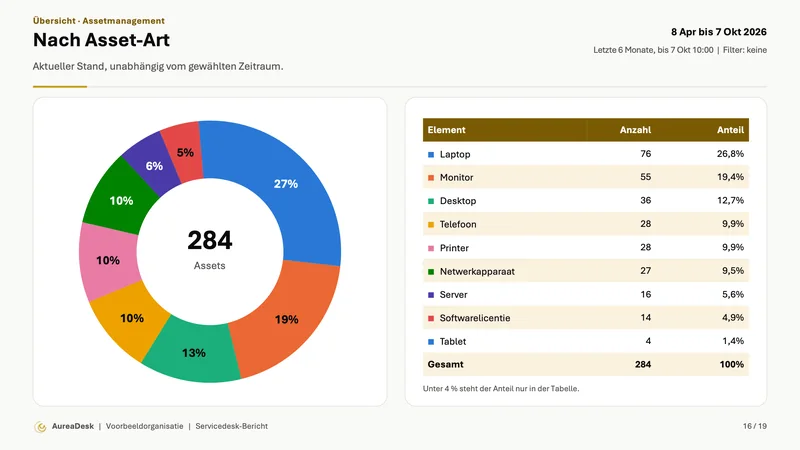800x450 pixels.
Task: Click the Übersicht · Assetmanagement breadcrumb
Action: [x=98, y=21]
